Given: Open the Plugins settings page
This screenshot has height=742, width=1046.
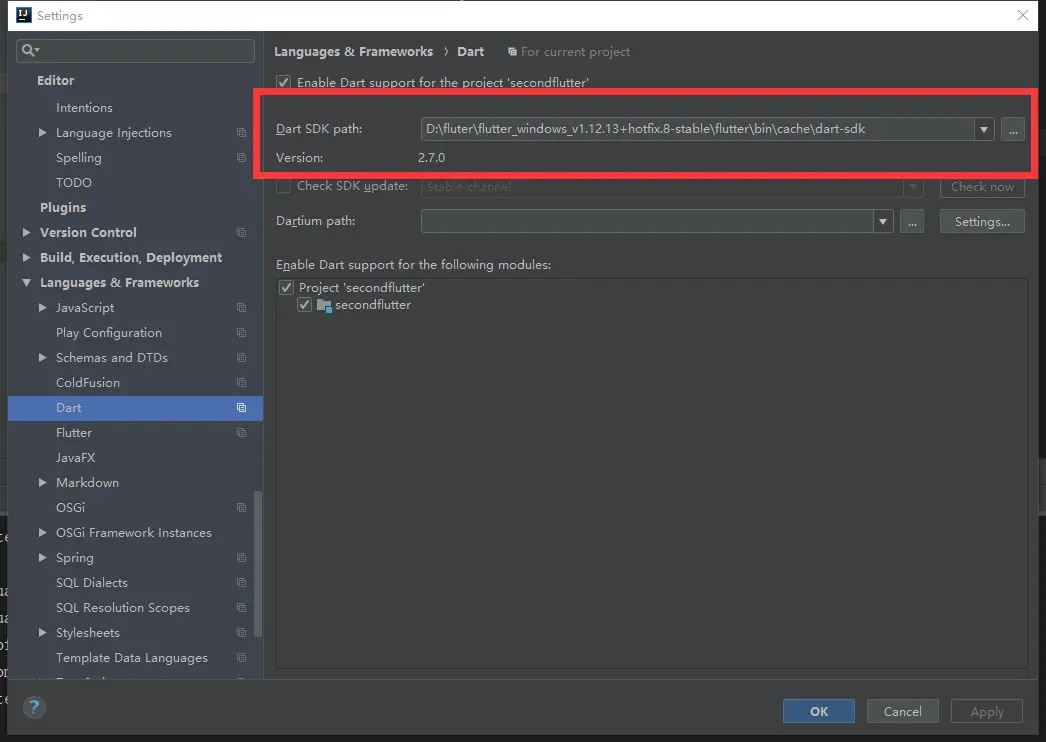Looking at the screenshot, I should (63, 208).
